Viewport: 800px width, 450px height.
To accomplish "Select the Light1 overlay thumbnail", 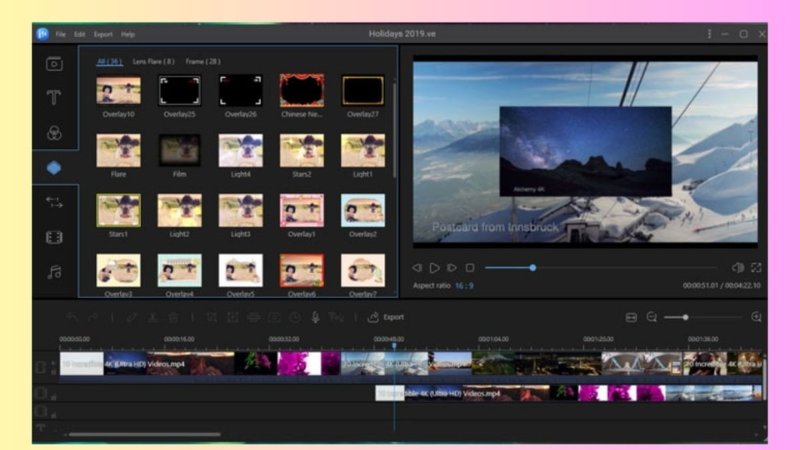I will [x=363, y=151].
